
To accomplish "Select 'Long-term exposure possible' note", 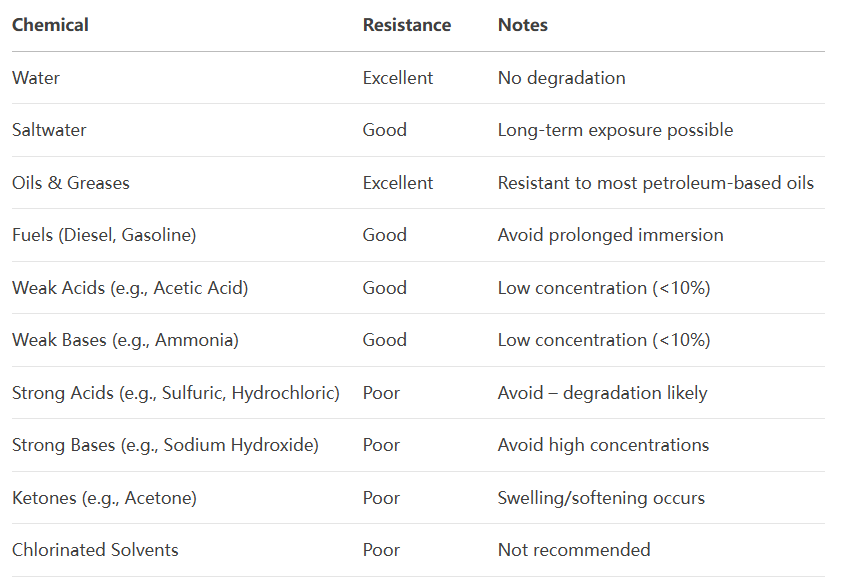I will 615,130.
